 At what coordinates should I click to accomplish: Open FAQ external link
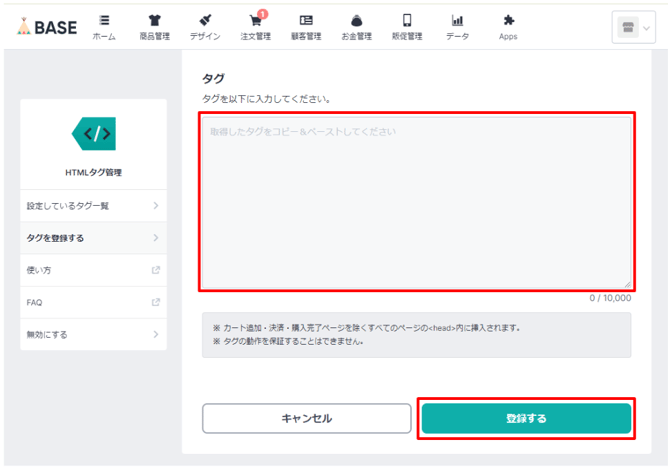(x=93, y=302)
